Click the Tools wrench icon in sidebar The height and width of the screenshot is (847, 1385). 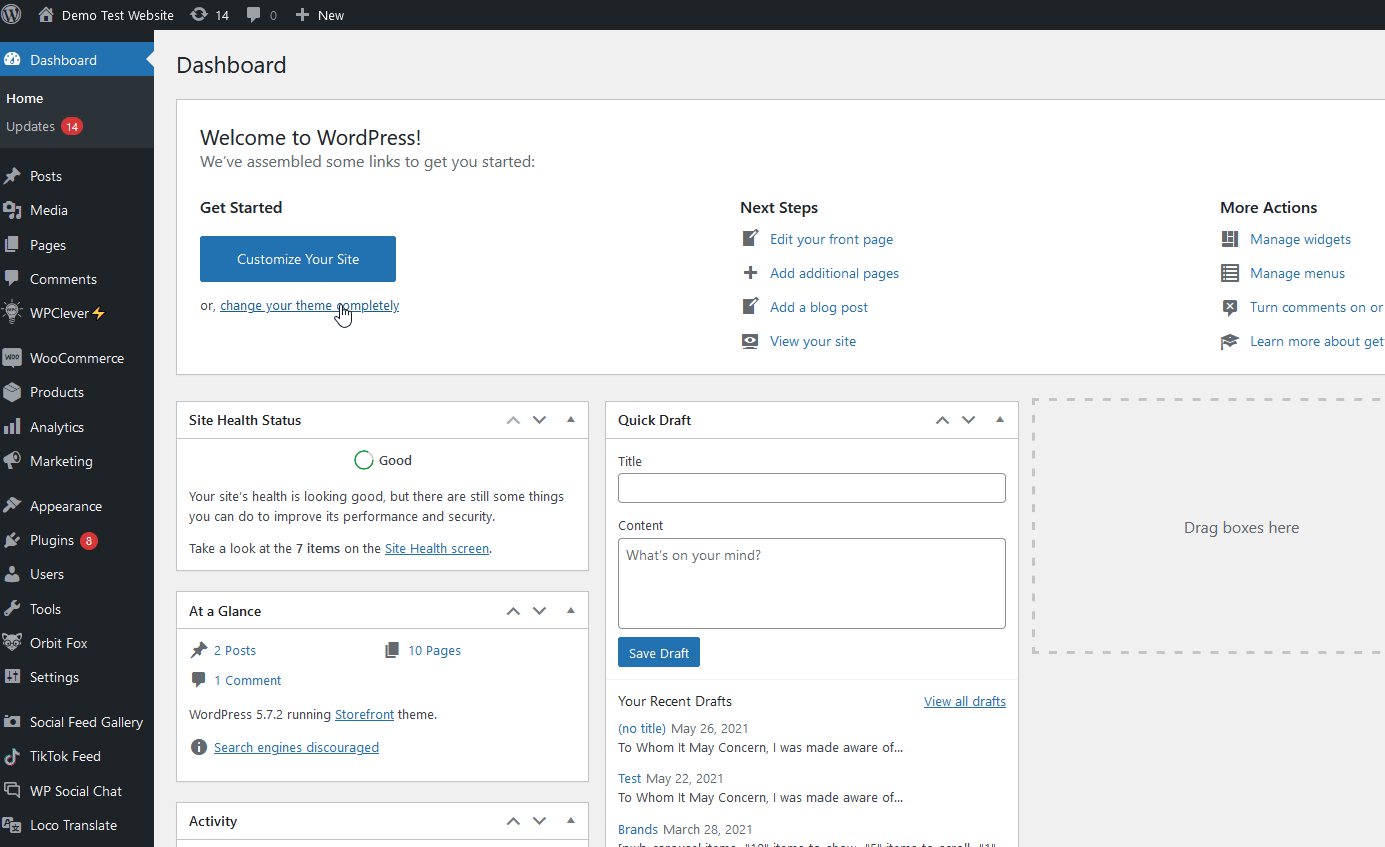point(12,609)
